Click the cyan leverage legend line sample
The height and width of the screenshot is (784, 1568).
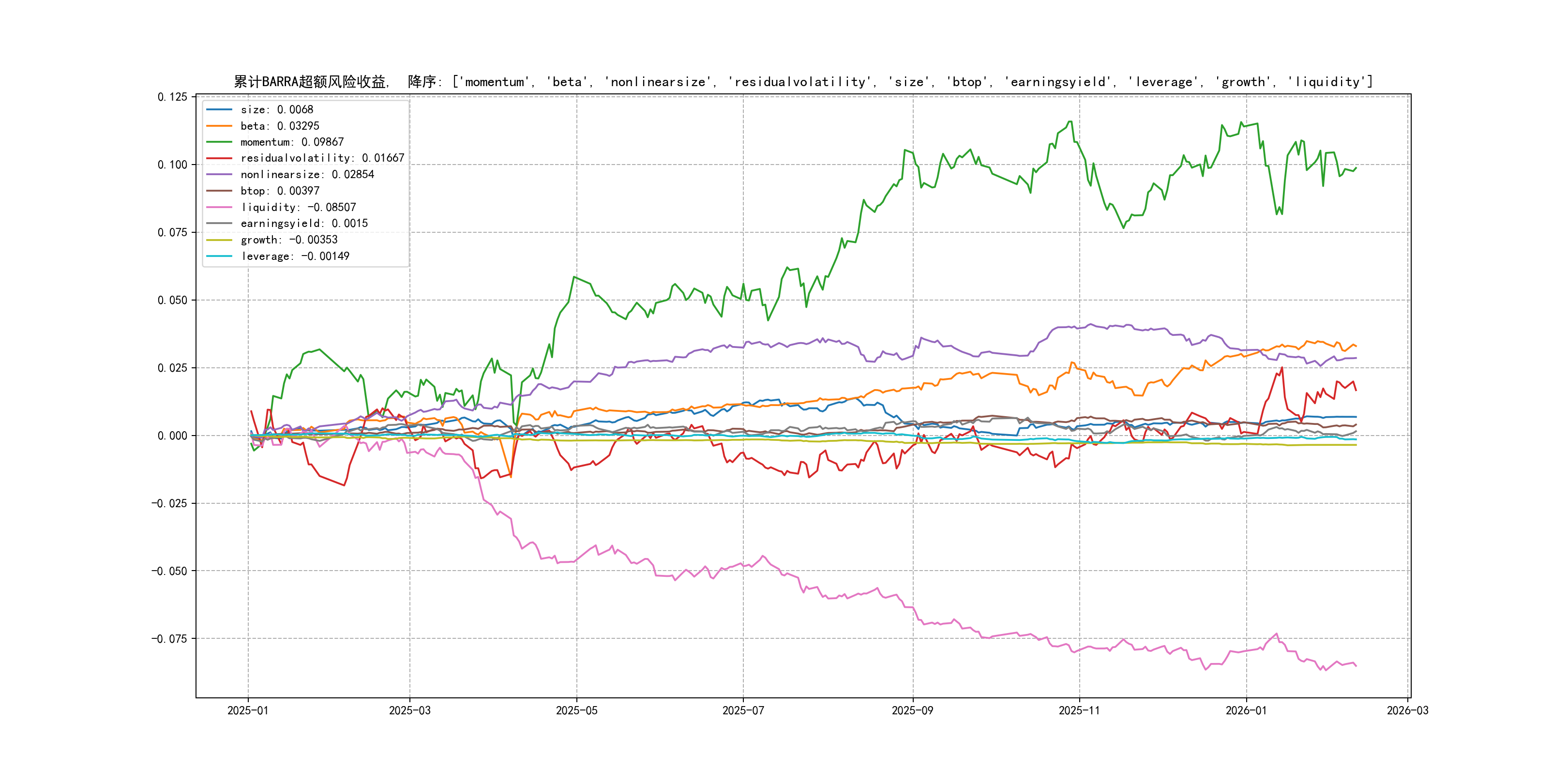click(219, 256)
